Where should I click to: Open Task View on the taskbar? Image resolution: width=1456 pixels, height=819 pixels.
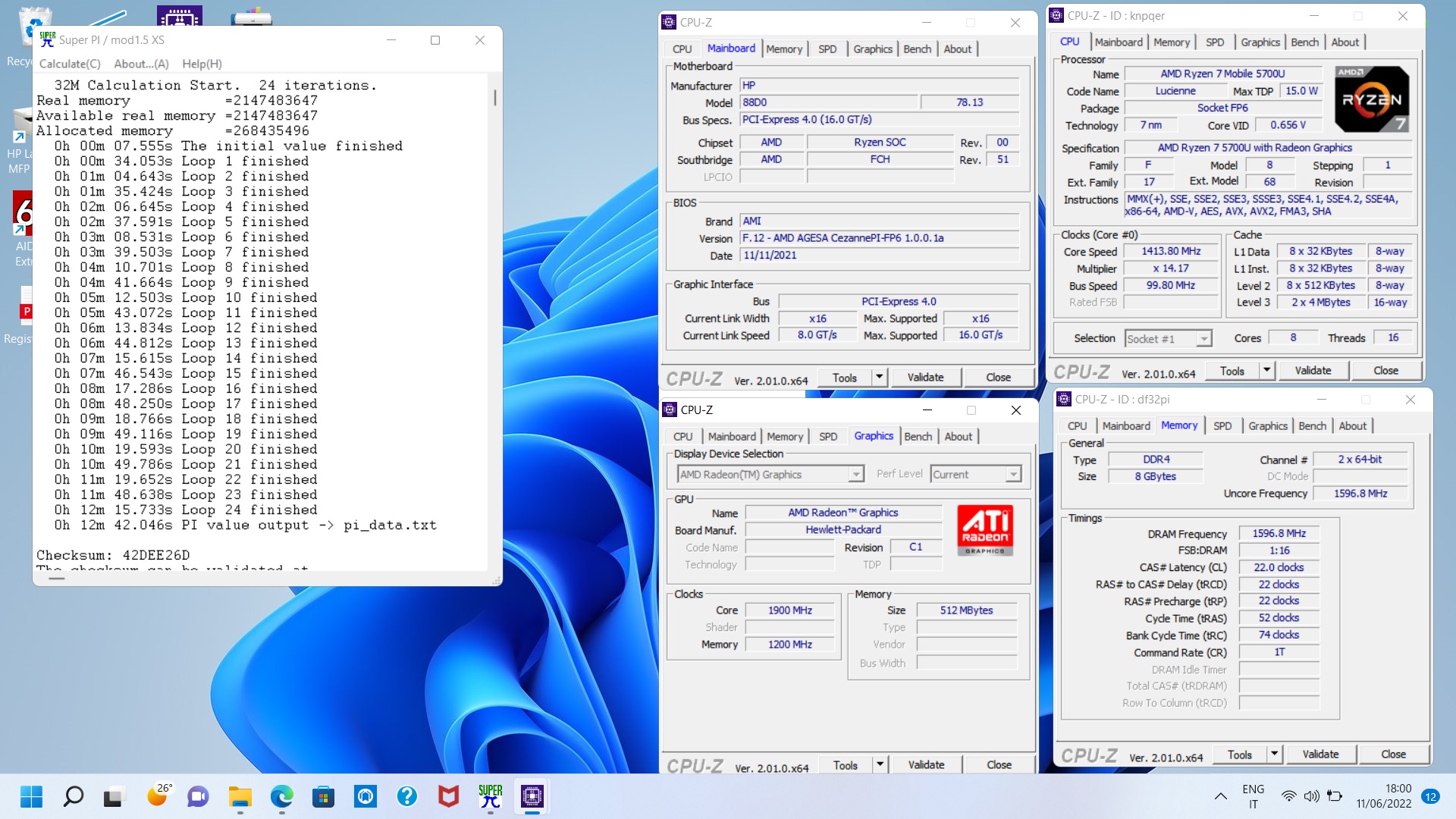[114, 796]
